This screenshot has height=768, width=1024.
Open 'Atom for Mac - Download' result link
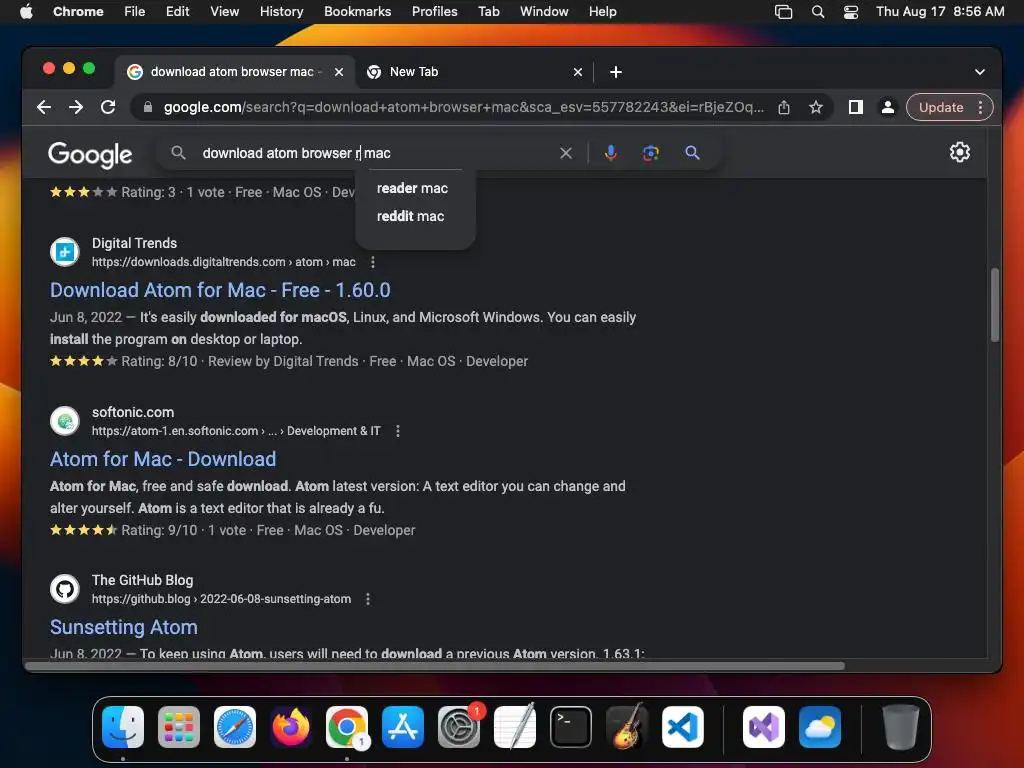[163, 459]
